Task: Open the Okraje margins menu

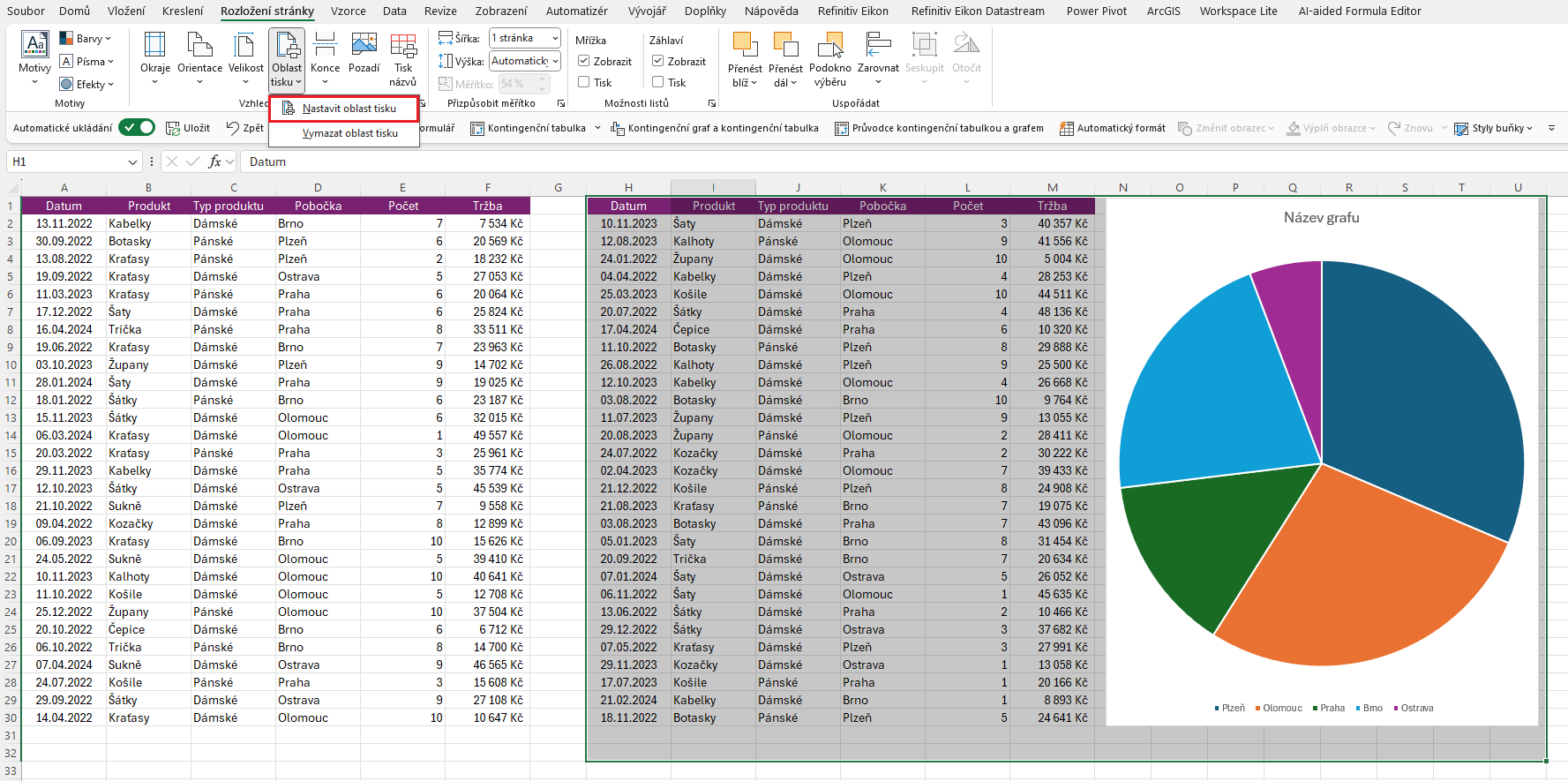Action: [155, 58]
